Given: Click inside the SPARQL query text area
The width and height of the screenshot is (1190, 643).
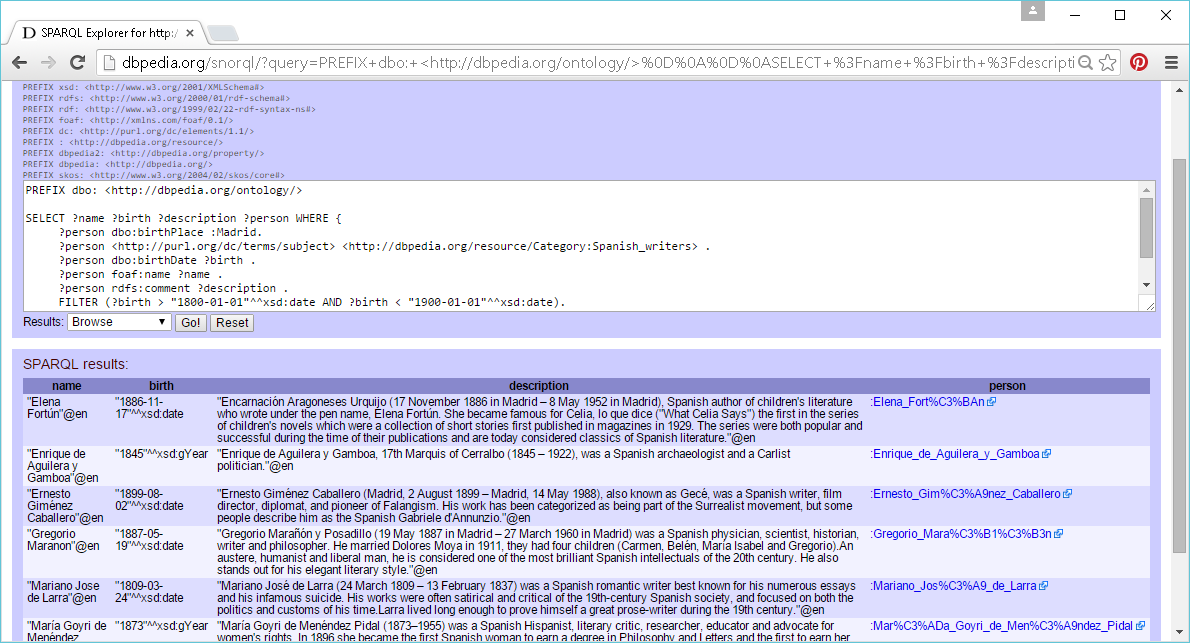Looking at the screenshot, I should click(x=581, y=246).
